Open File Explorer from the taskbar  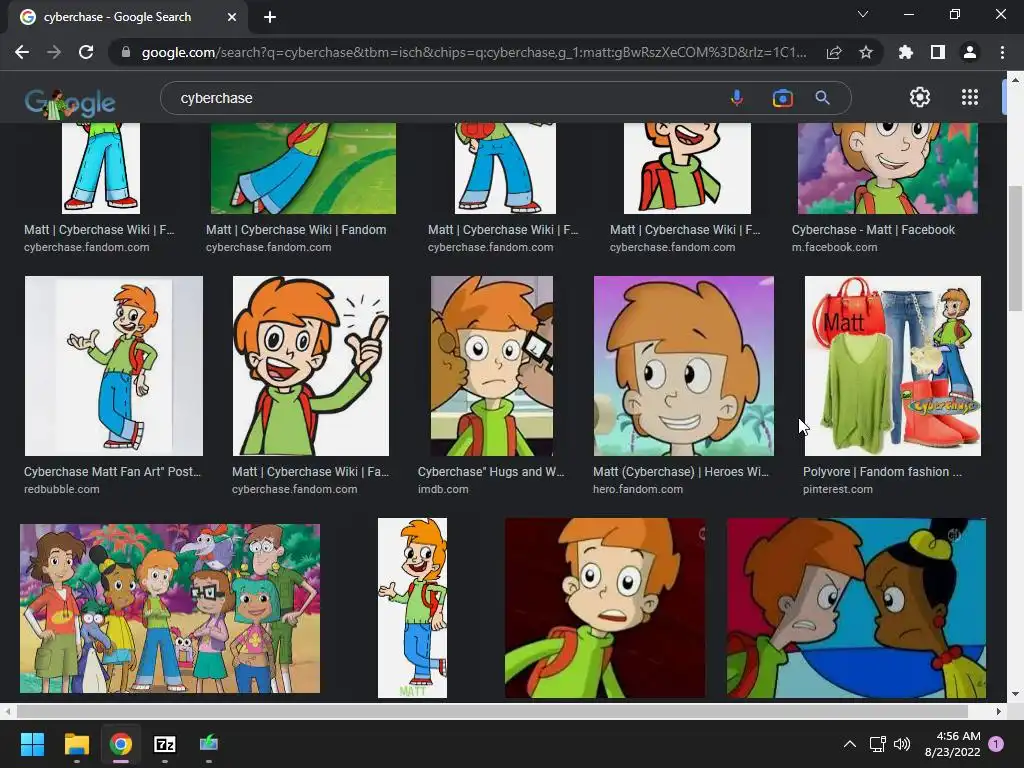76,744
